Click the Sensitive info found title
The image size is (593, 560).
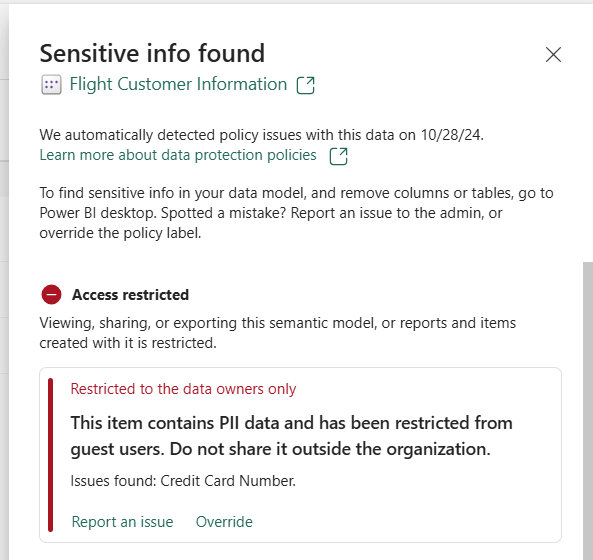click(x=152, y=53)
